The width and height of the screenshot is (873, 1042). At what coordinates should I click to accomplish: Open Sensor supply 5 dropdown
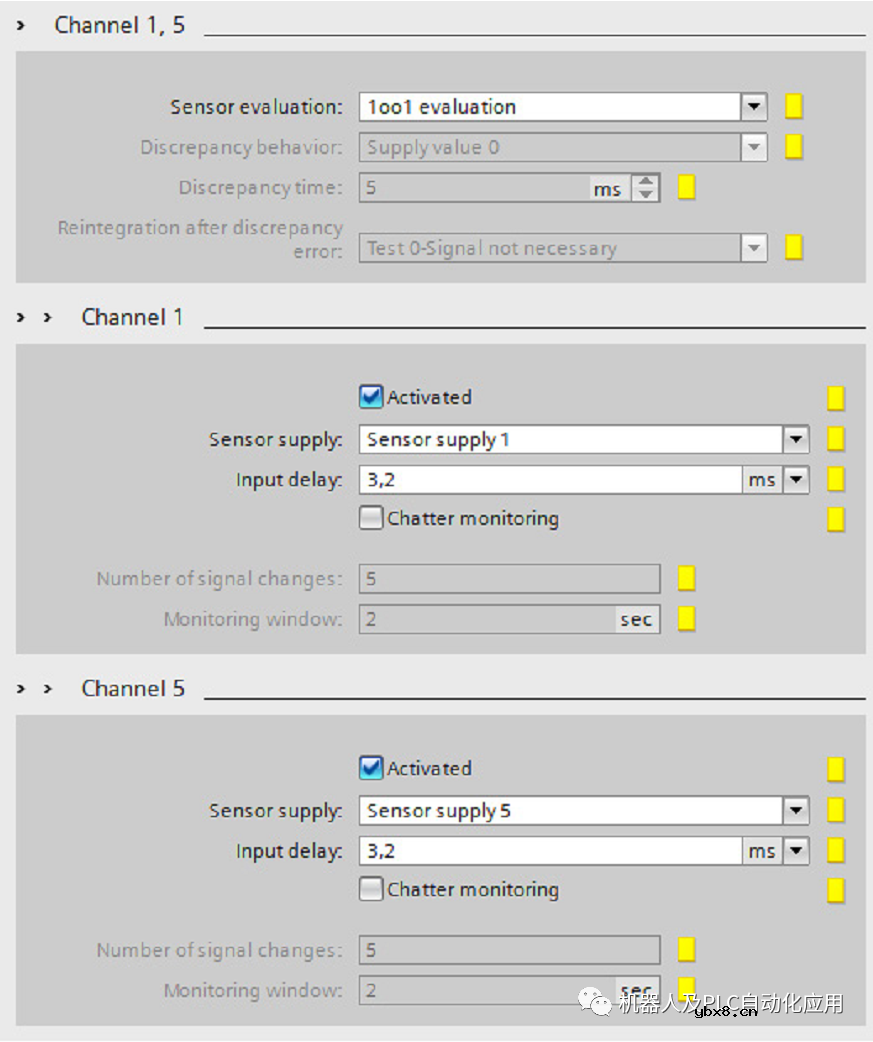pos(796,810)
